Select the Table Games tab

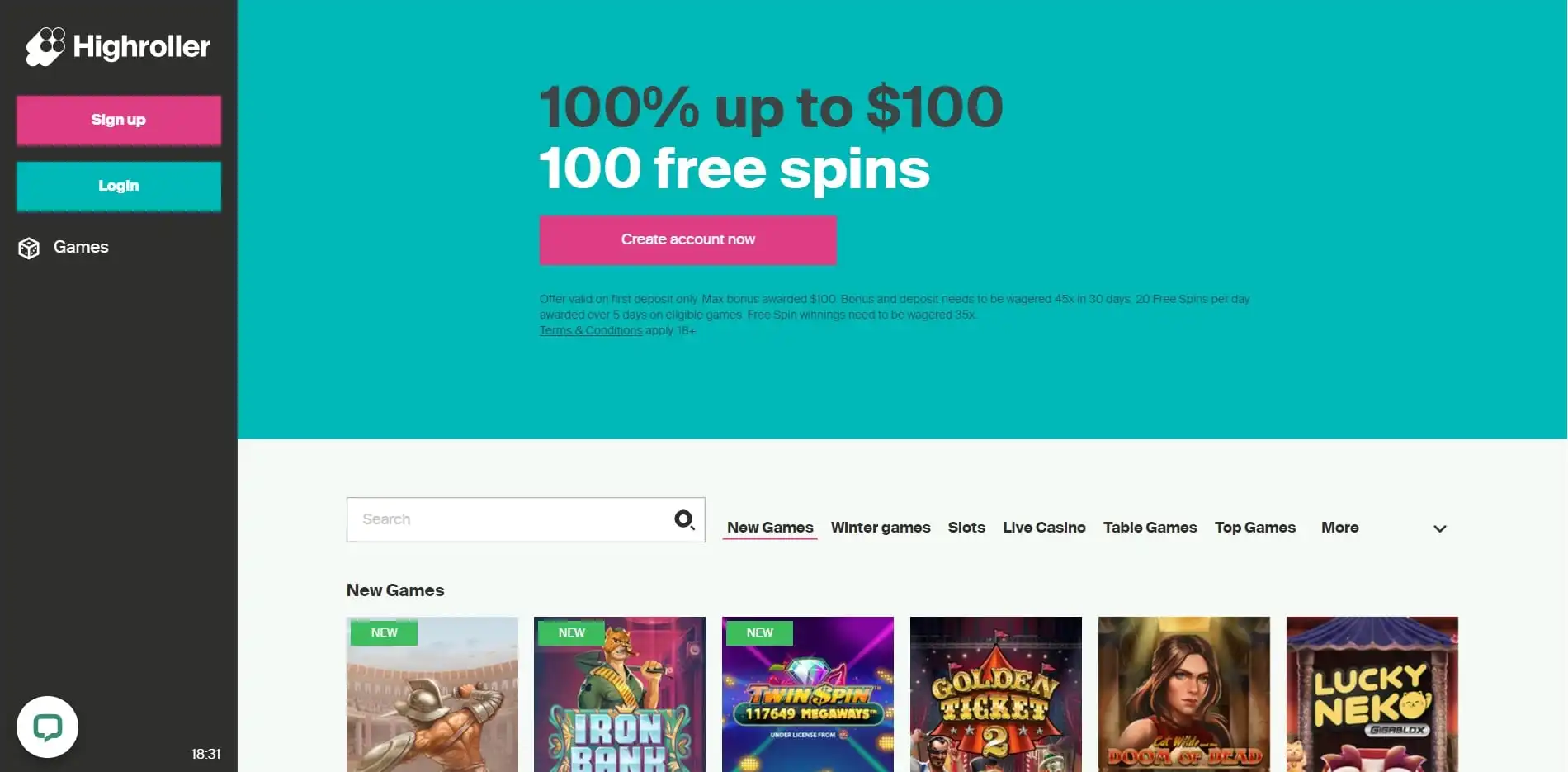click(x=1150, y=528)
